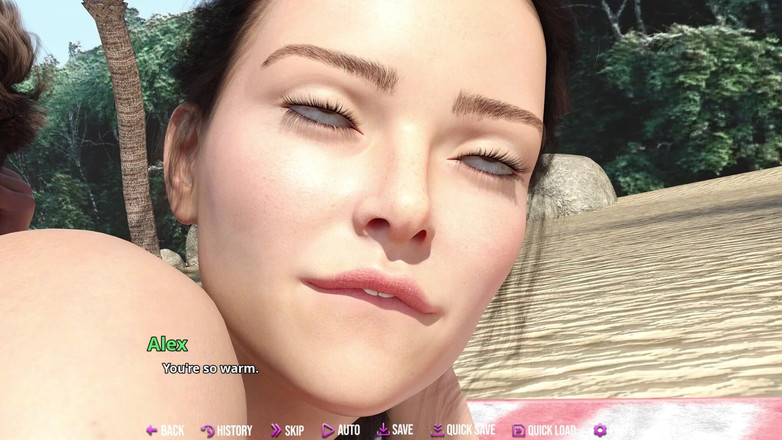Click the speaker name Alex
Screen dimensions: 782x440
pos(167,344)
